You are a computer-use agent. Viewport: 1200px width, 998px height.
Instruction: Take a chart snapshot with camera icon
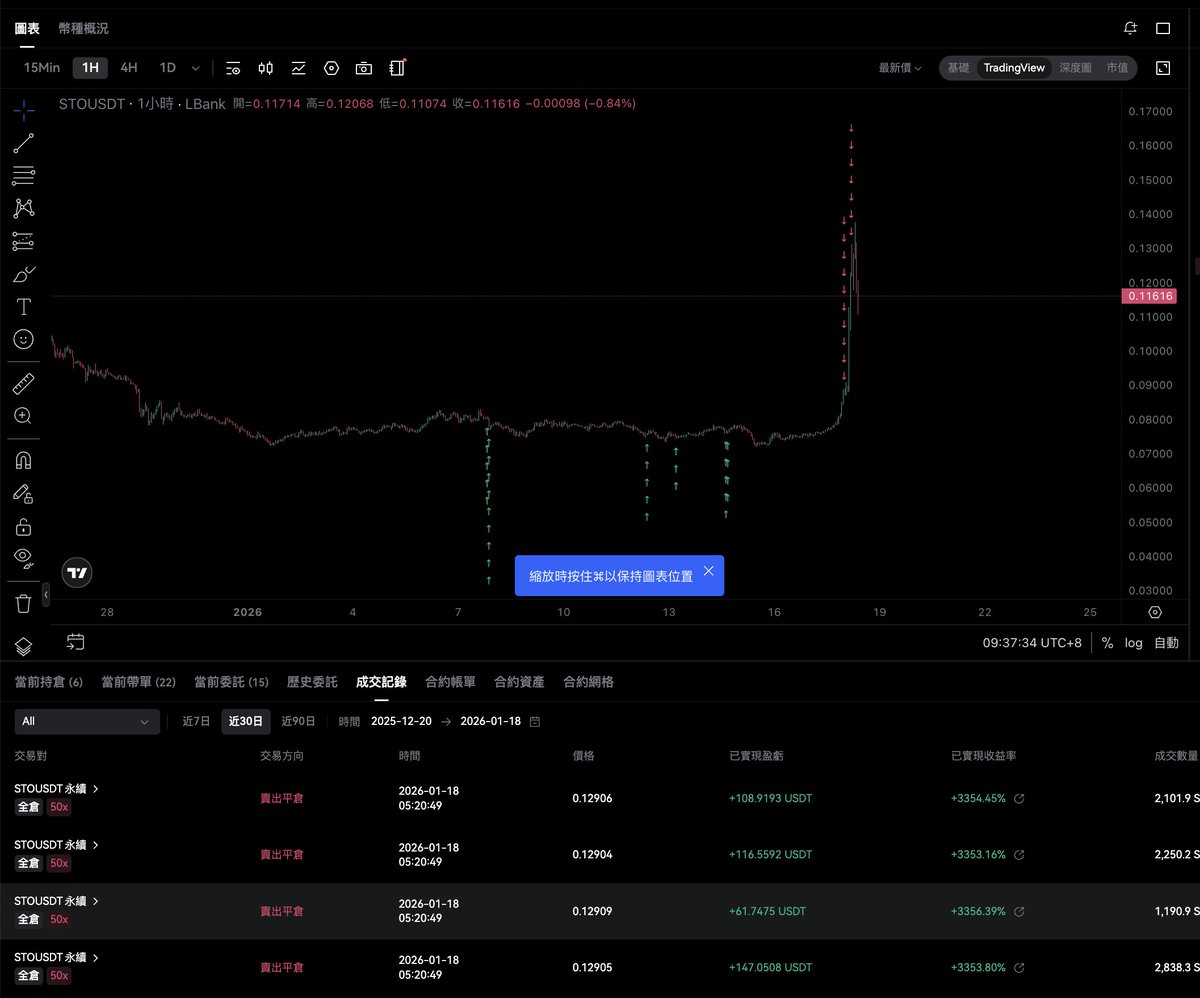364,68
